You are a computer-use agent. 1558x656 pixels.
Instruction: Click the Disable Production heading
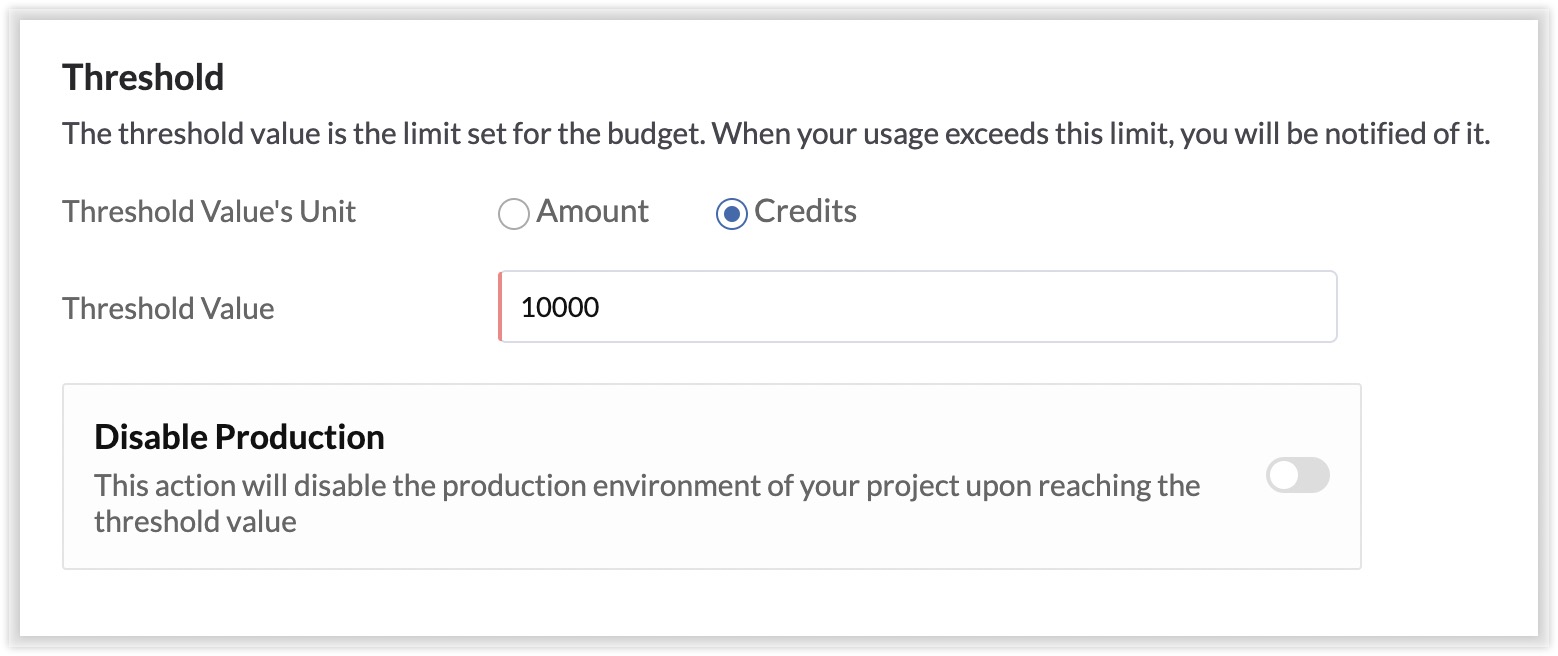239,437
